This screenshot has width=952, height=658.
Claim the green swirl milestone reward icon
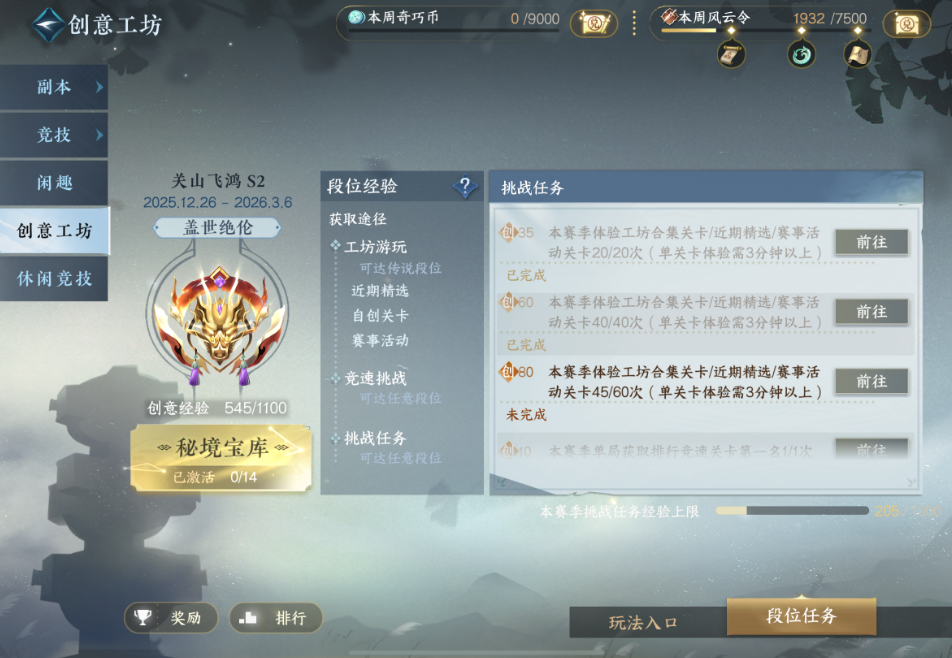click(x=801, y=55)
